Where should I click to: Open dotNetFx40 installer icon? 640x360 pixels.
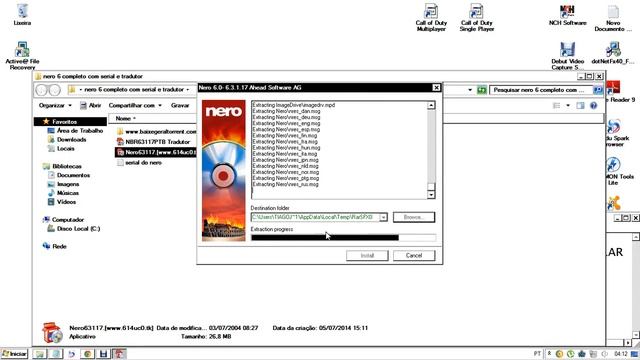613,53
